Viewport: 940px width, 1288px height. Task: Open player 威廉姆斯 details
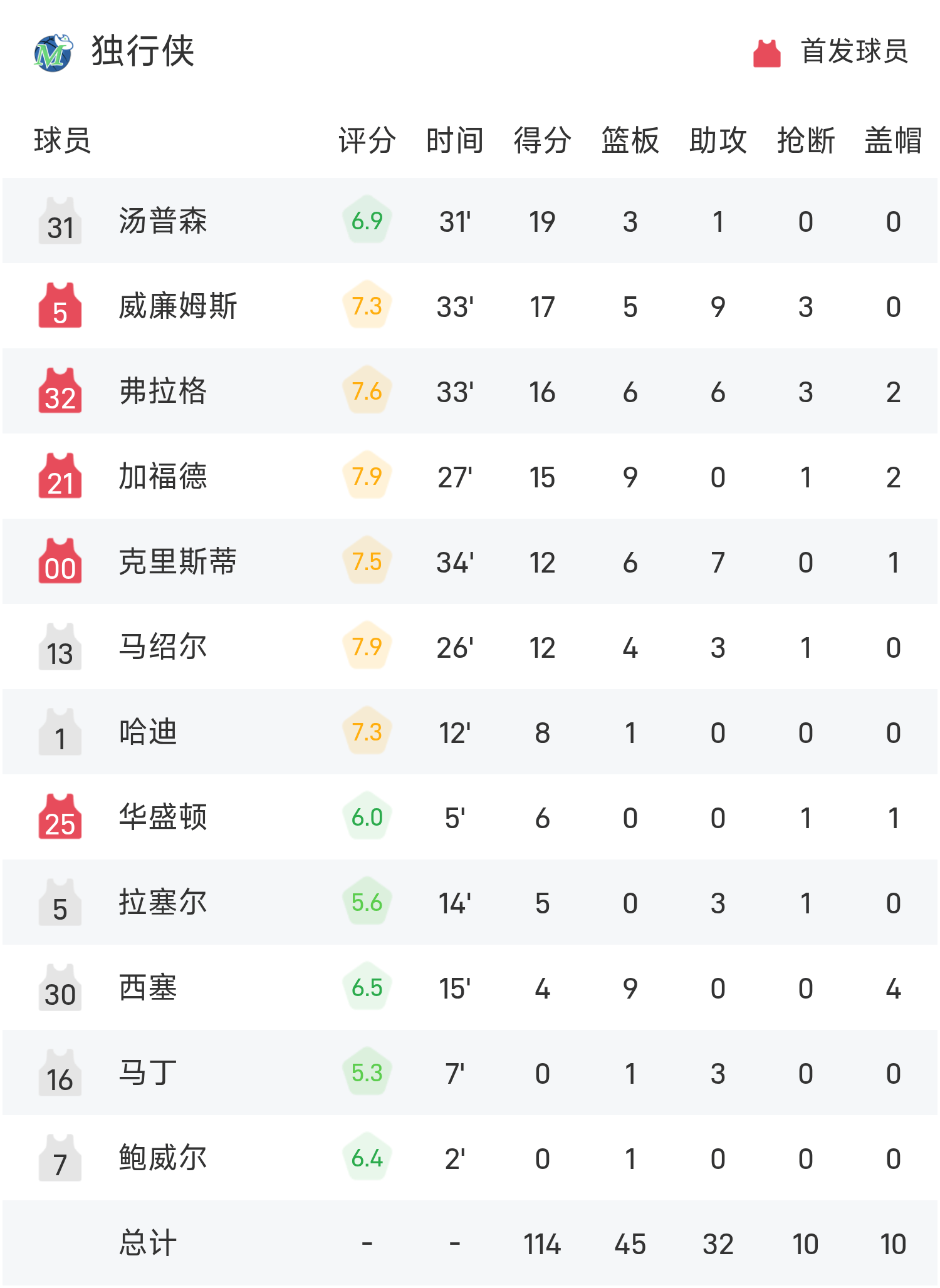coord(178,306)
